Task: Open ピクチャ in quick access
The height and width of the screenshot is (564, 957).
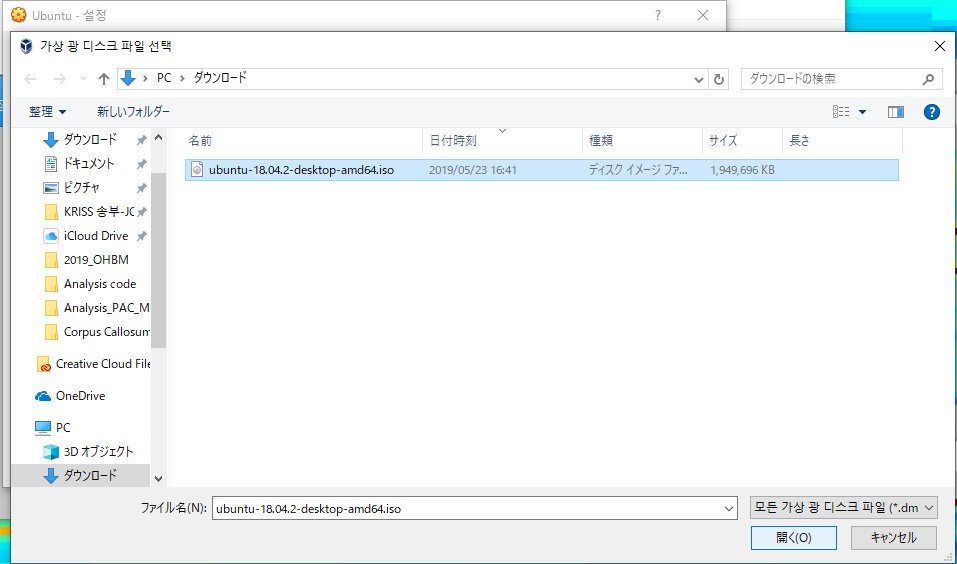Action: pos(81,187)
